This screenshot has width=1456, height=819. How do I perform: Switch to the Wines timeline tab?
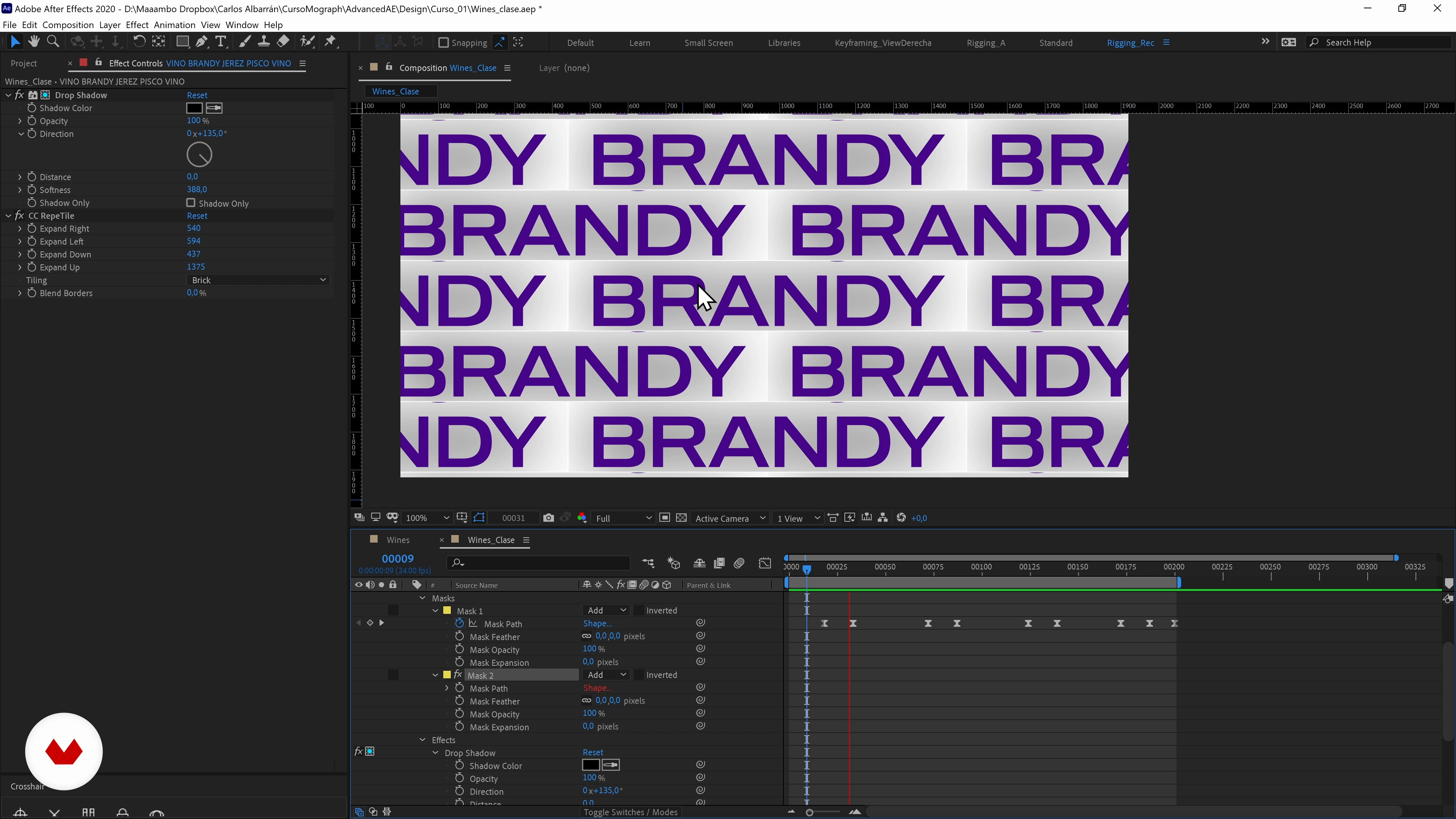[398, 540]
